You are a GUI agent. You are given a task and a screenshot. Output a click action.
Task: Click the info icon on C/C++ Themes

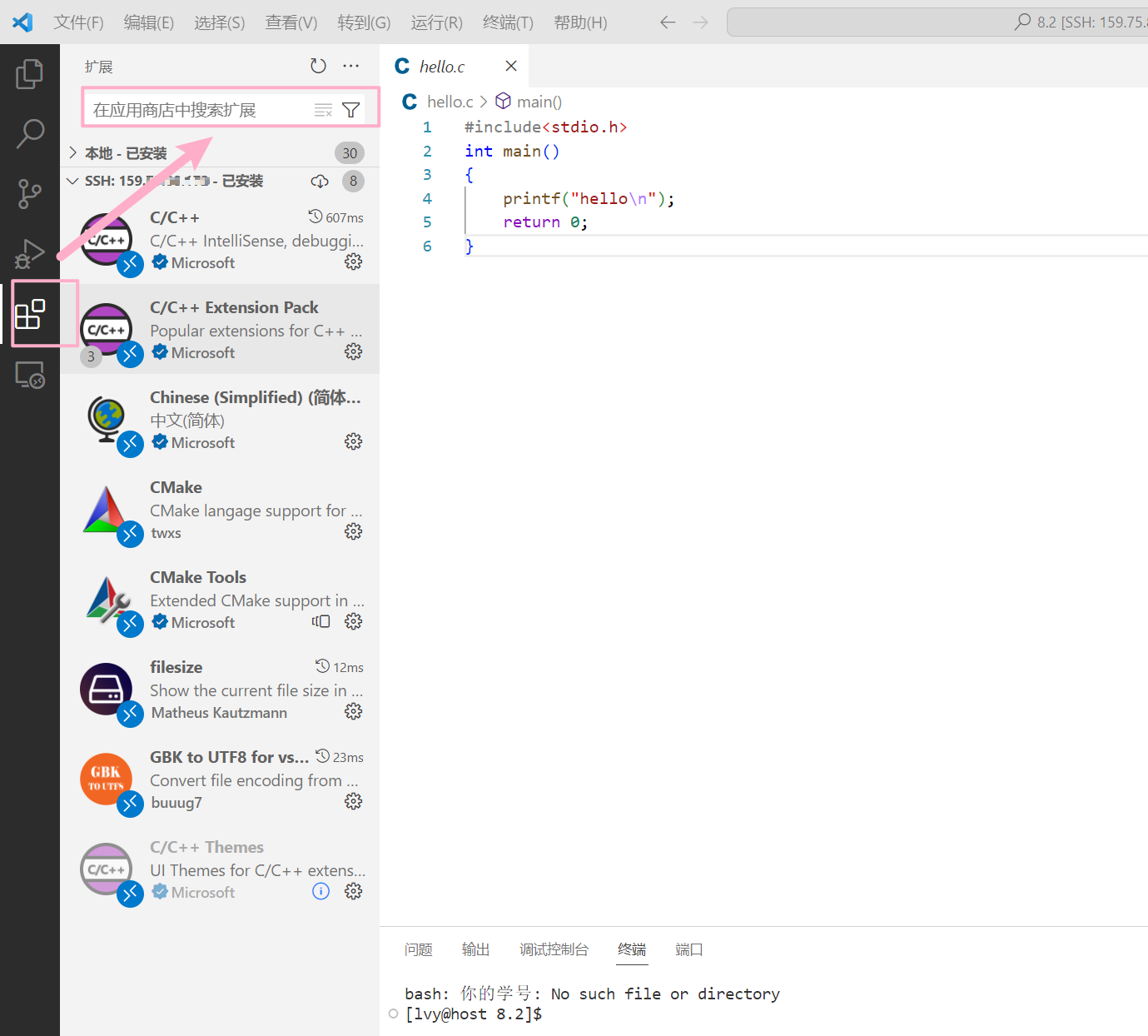[x=321, y=891]
